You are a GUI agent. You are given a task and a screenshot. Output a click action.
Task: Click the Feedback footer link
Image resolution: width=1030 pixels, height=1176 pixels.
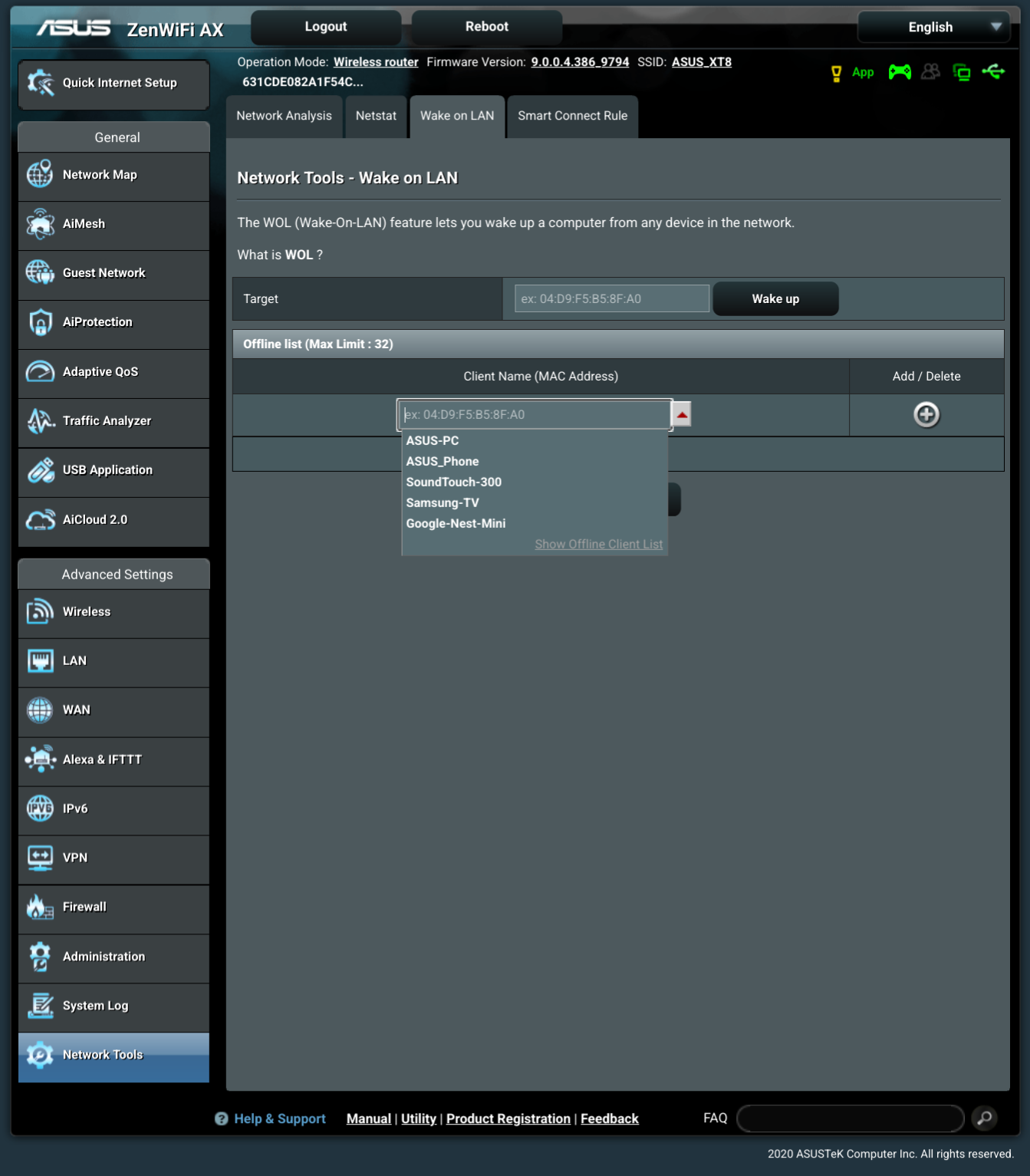coord(610,1118)
